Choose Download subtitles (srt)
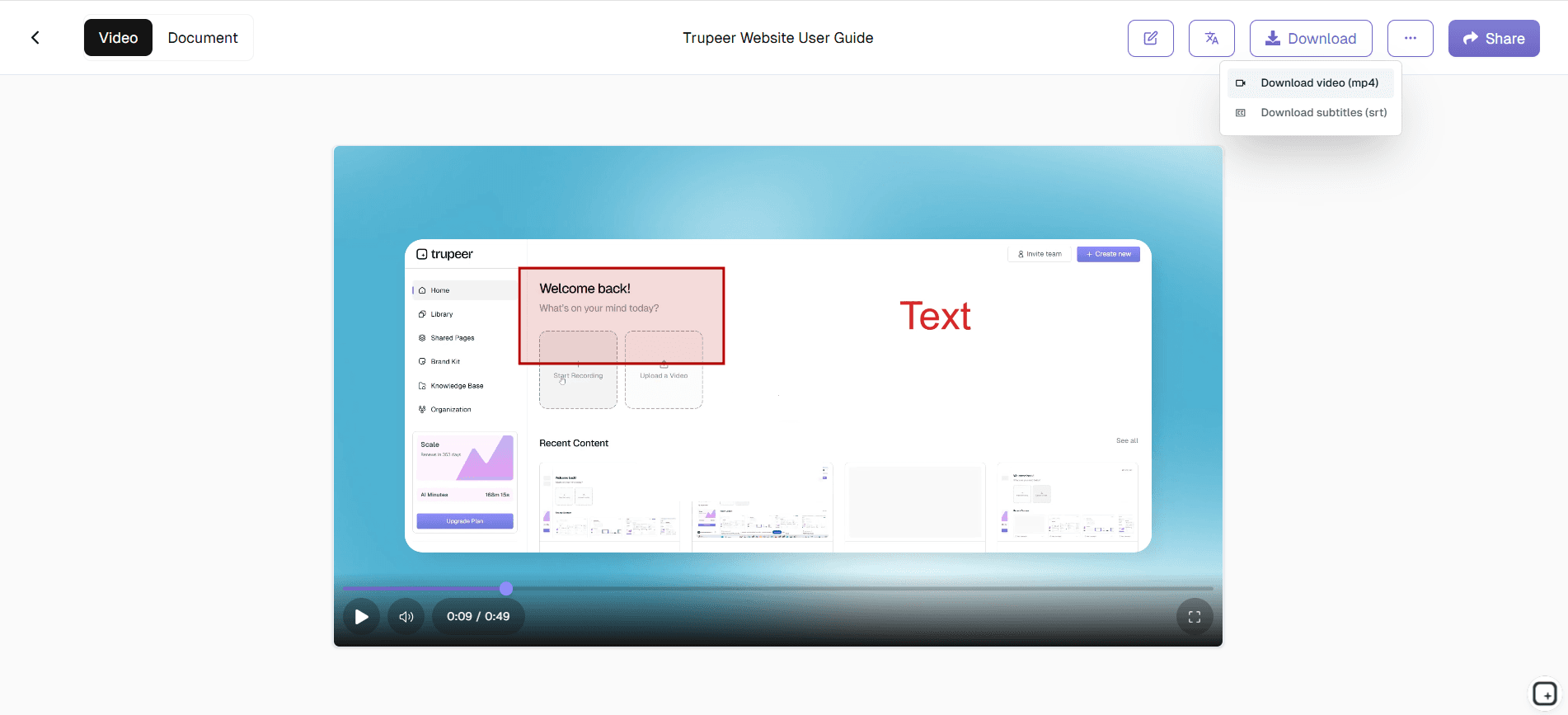 [x=1310, y=112]
